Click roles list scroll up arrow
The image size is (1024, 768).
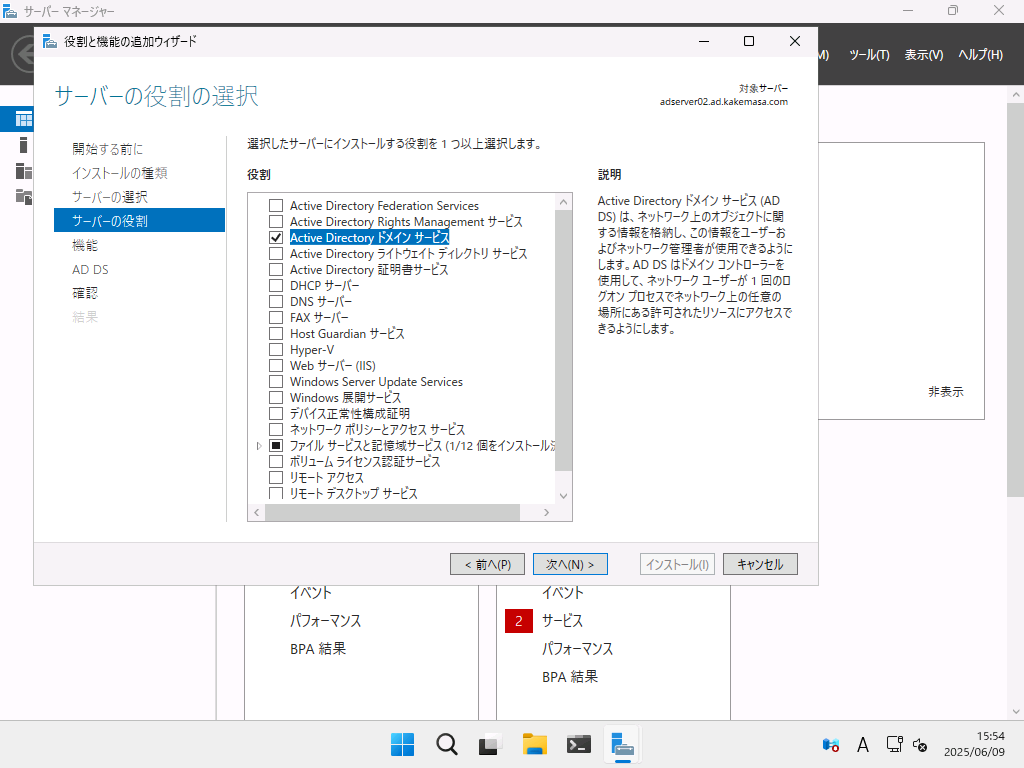(x=564, y=202)
